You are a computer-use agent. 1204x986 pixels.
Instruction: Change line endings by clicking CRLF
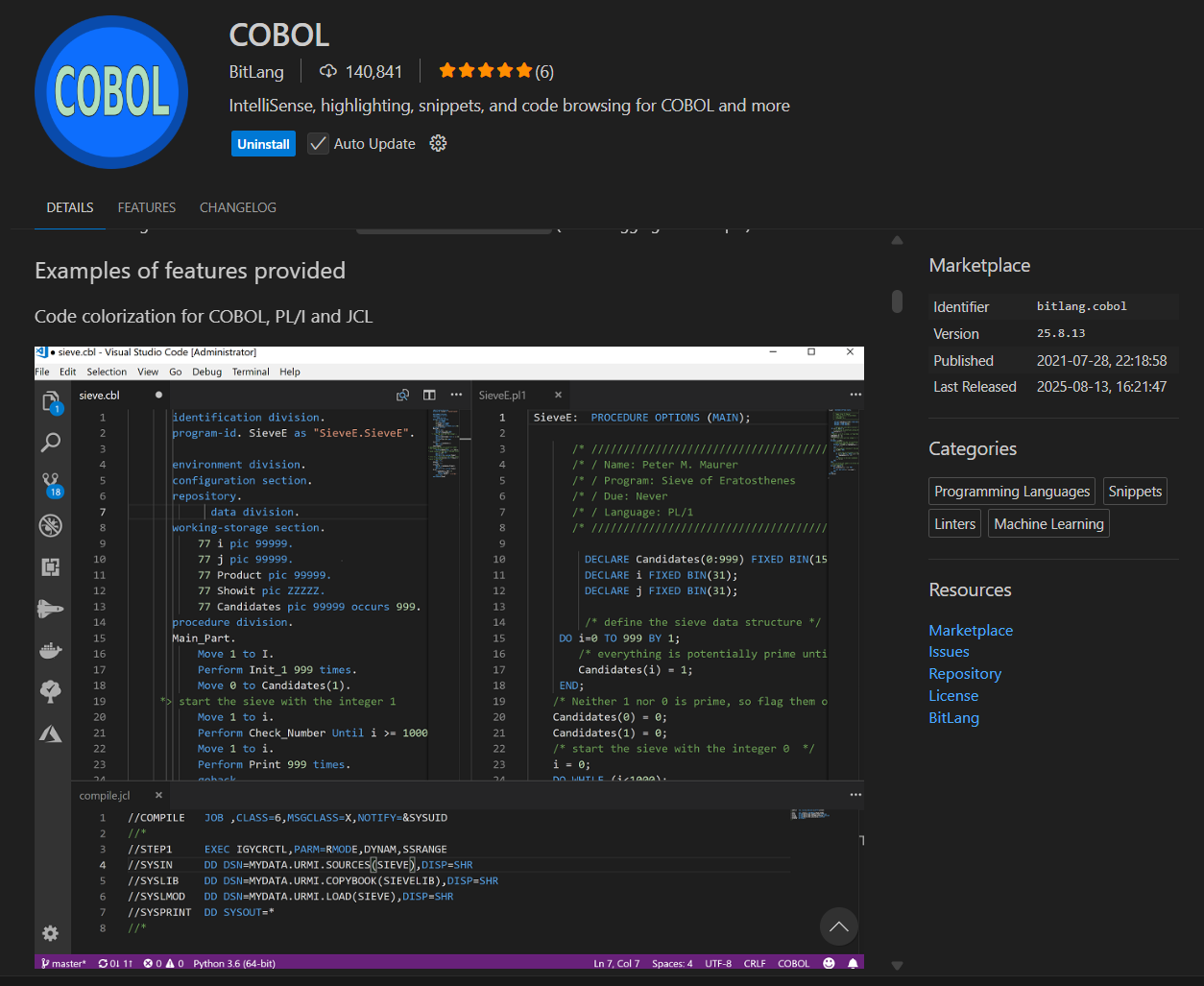click(x=758, y=962)
